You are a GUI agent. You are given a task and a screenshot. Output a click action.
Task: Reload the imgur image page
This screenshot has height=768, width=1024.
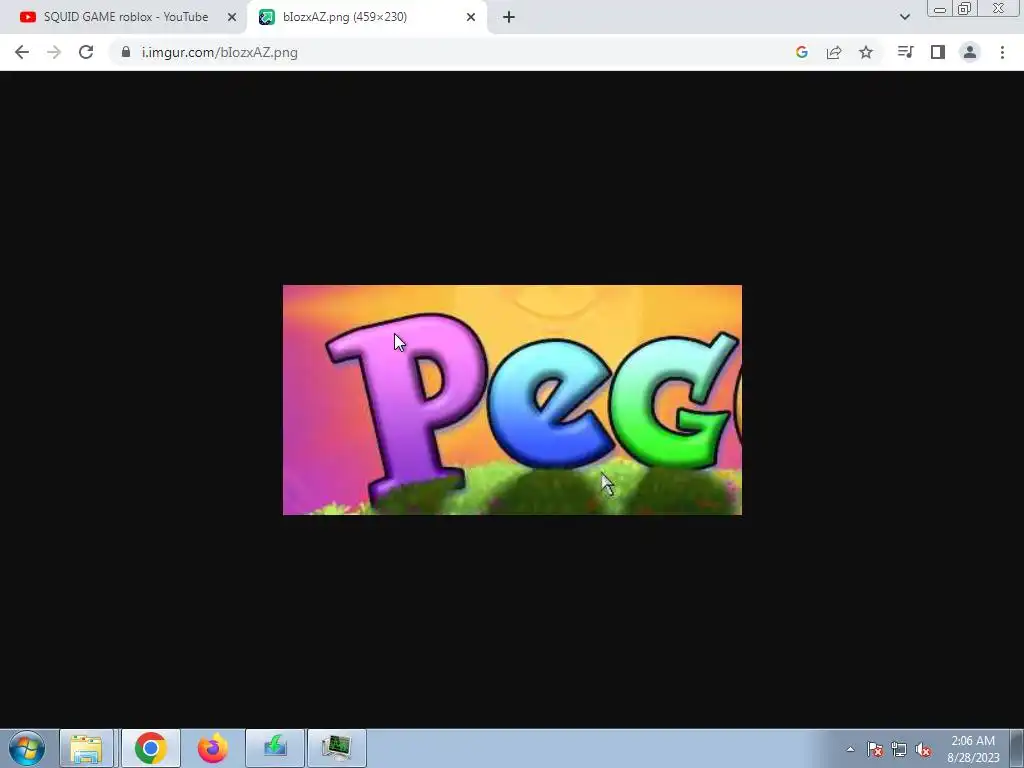[86, 52]
